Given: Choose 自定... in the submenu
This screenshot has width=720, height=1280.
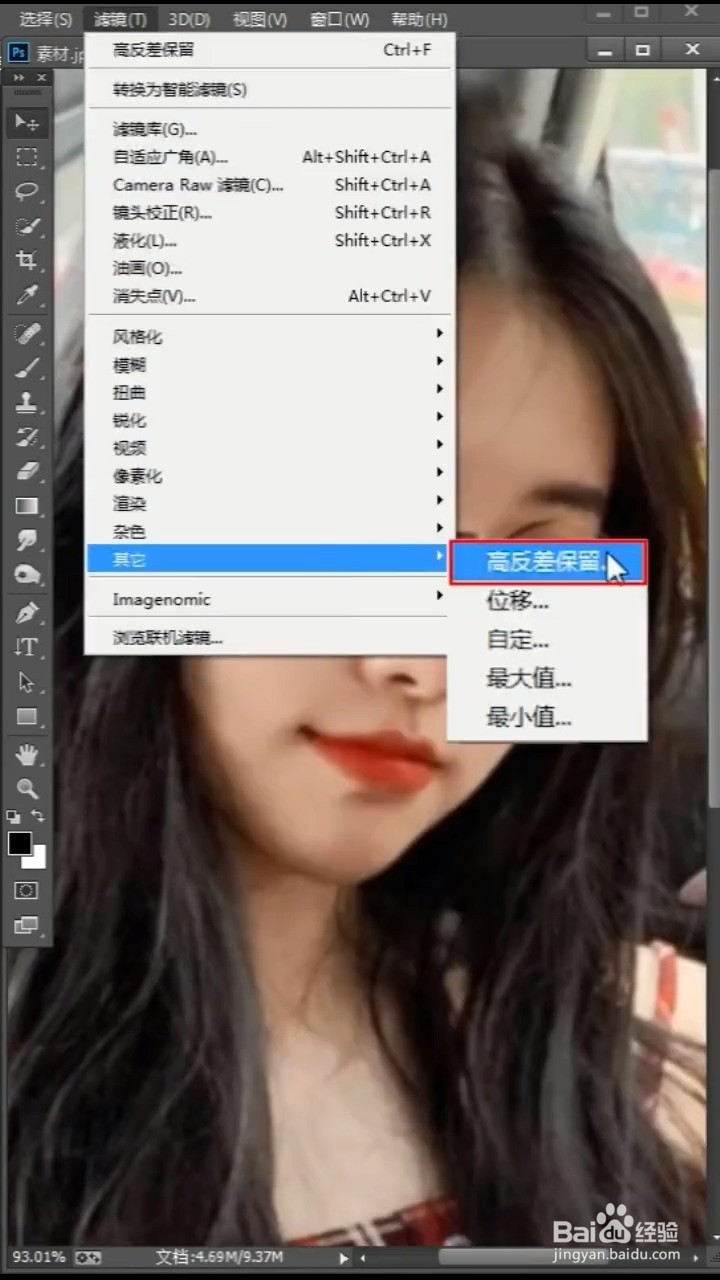Looking at the screenshot, I should (548, 640).
